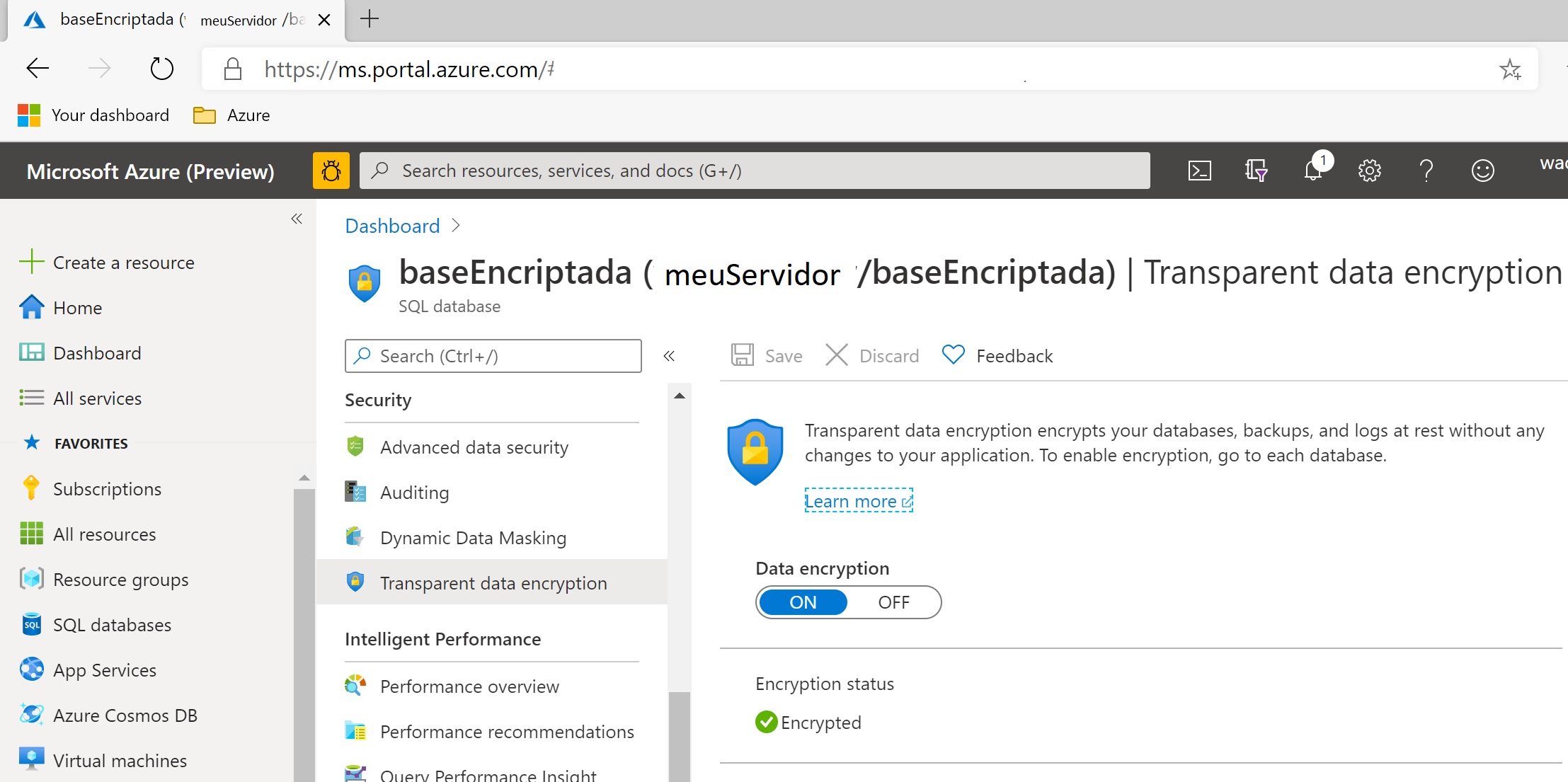Open Cloud Shell from the top bar

pos(1199,171)
